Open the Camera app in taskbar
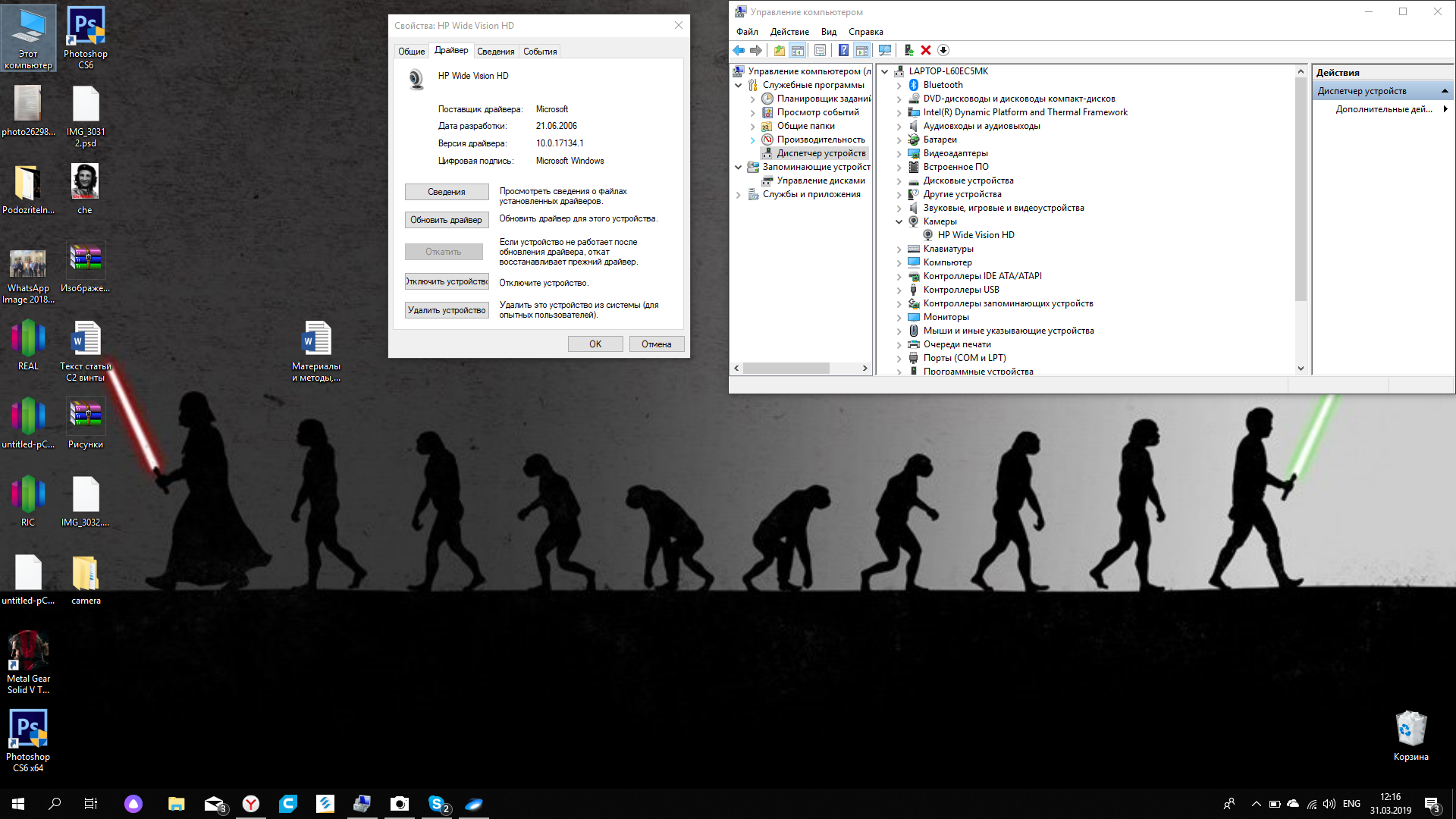 click(x=400, y=804)
